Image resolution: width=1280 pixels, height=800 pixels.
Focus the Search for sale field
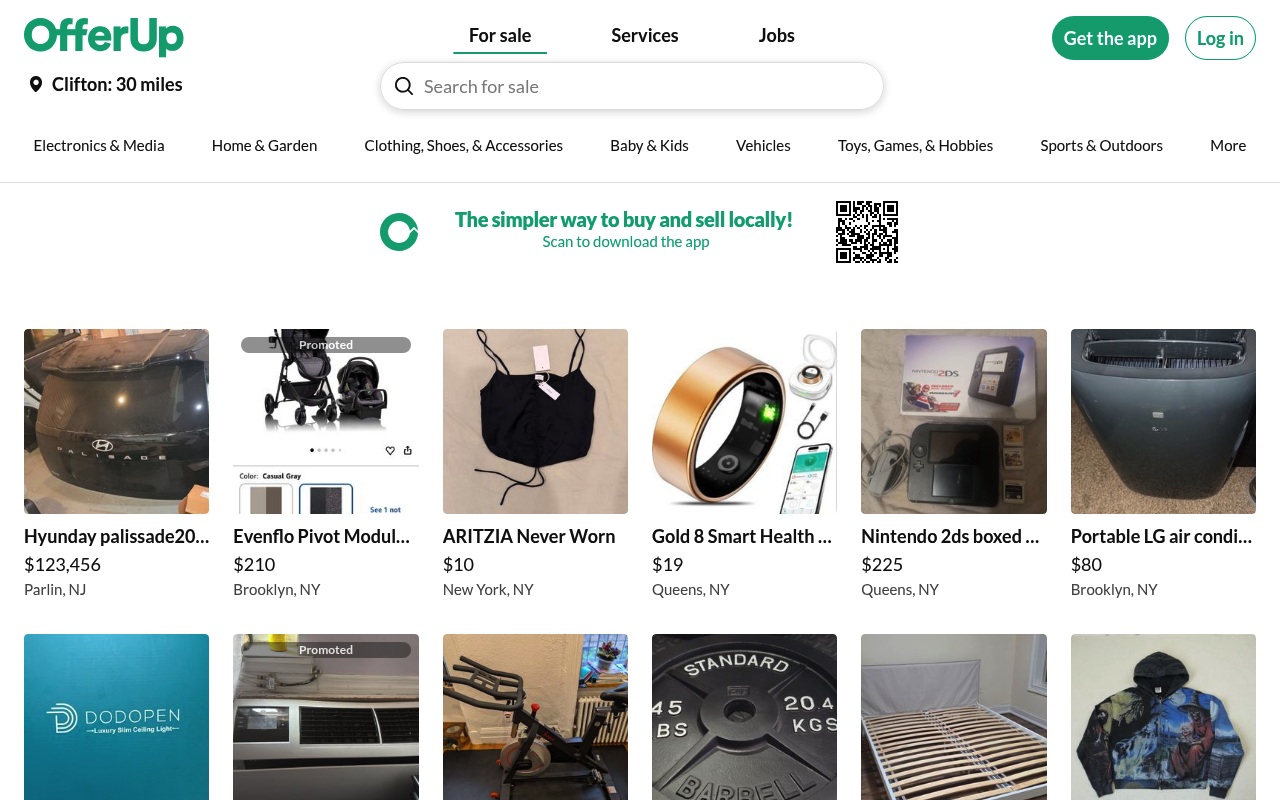(x=632, y=86)
